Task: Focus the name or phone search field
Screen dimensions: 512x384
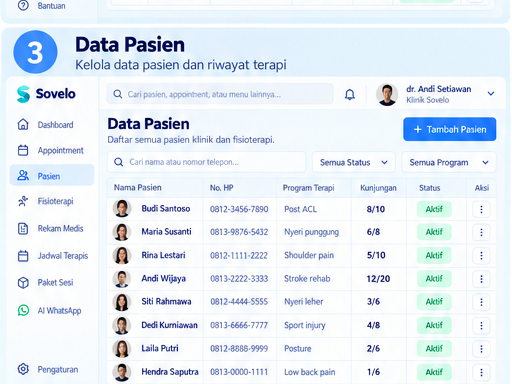Action: pyautogui.click(x=206, y=162)
